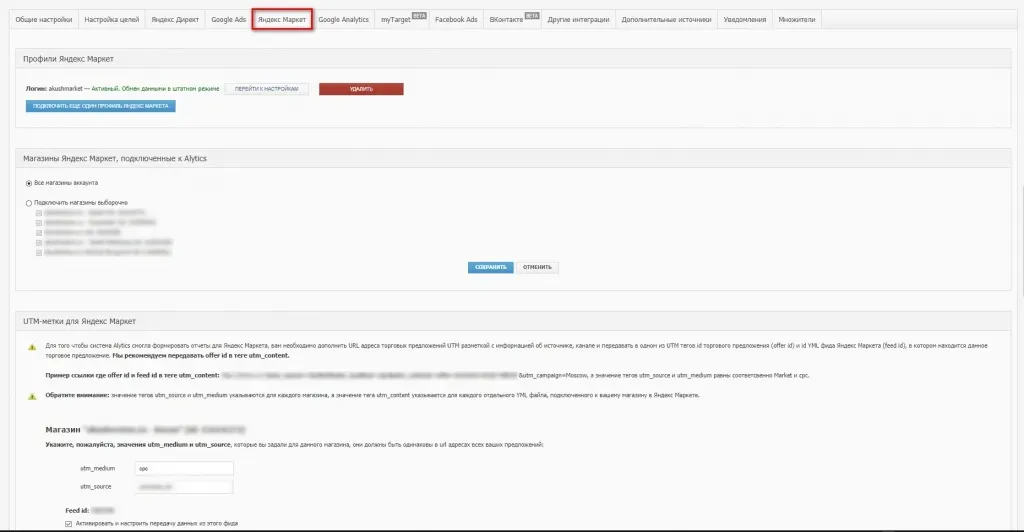Image resolution: width=1024 pixels, height=532 pixels.
Task: Open the Общие настройки tab
Action: [x=44, y=20]
